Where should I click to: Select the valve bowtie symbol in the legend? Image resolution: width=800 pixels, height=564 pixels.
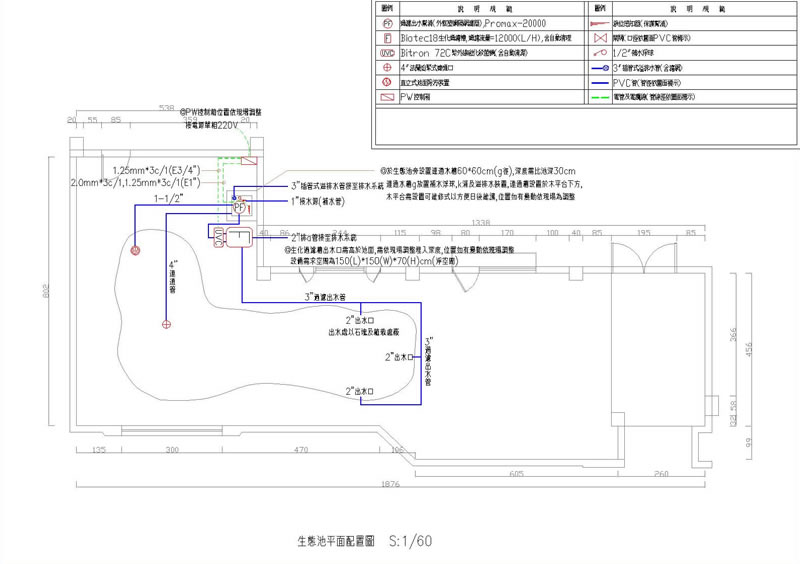click(601, 38)
